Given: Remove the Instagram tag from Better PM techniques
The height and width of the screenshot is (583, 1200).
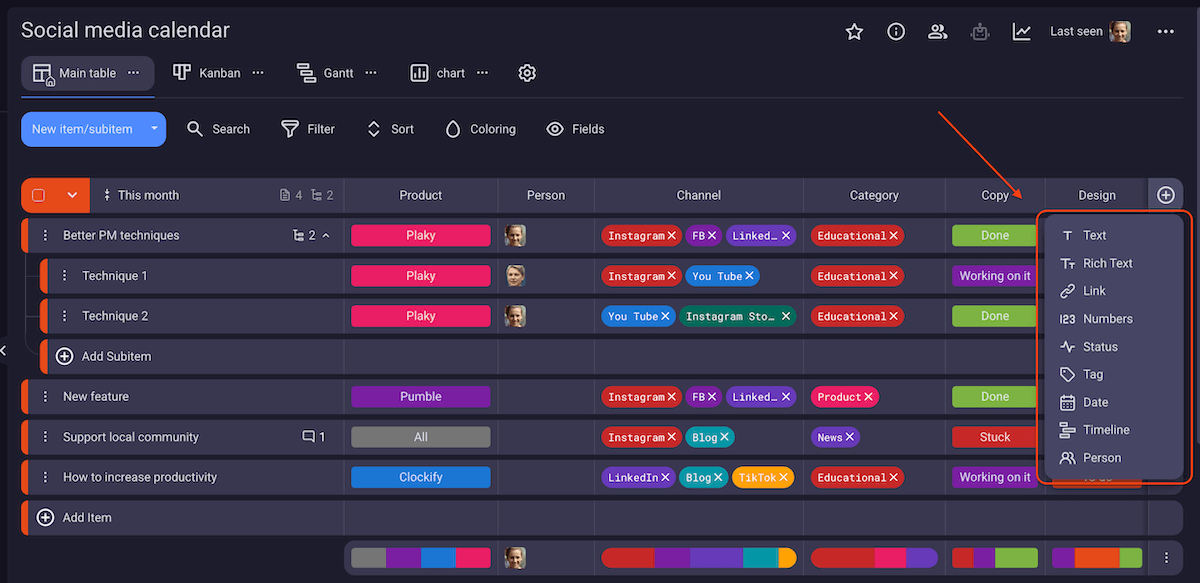Looking at the screenshot, I should tap(672, 235).
